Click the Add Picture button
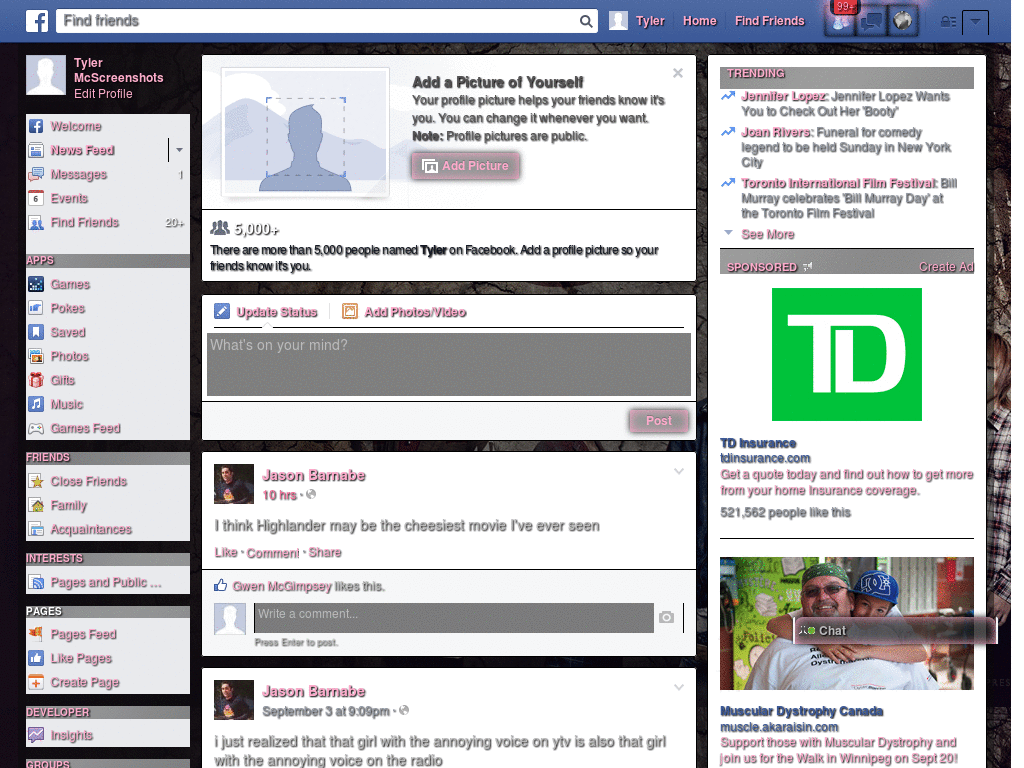 (466, 166)
